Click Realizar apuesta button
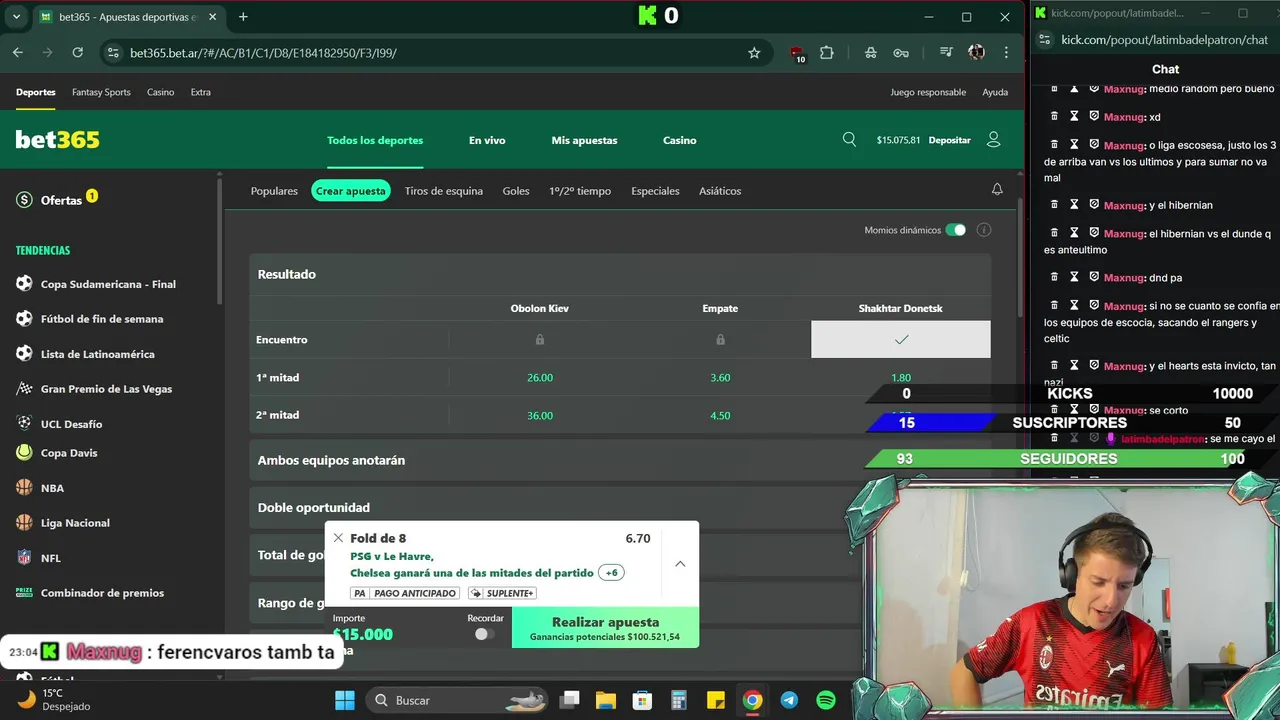 coord(605,627)
